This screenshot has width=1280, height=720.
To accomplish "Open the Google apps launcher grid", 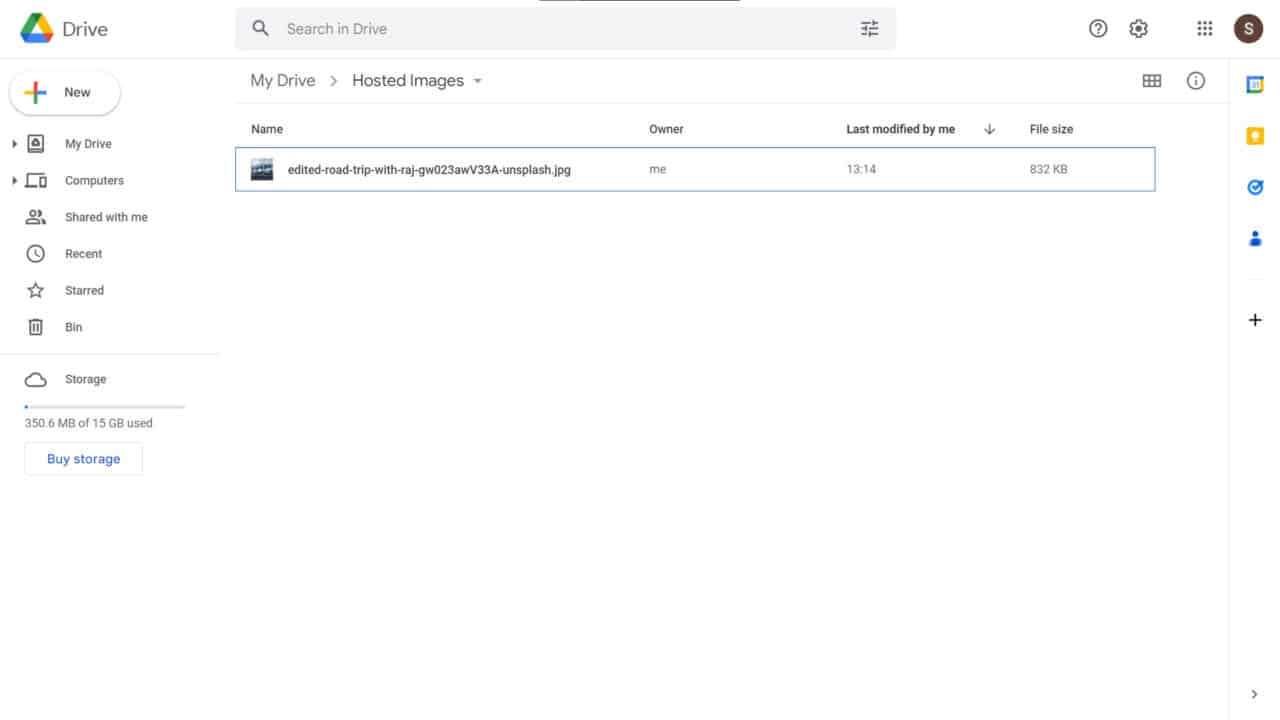I will (1204, 28).
